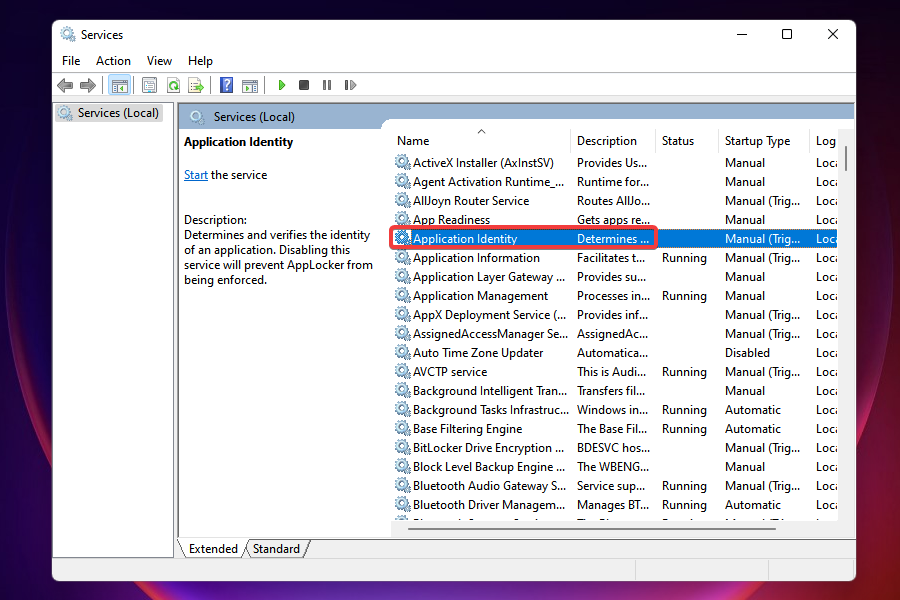Click gear icon beside App Readiness
This screenshot has height=600, width=900.
402,219
